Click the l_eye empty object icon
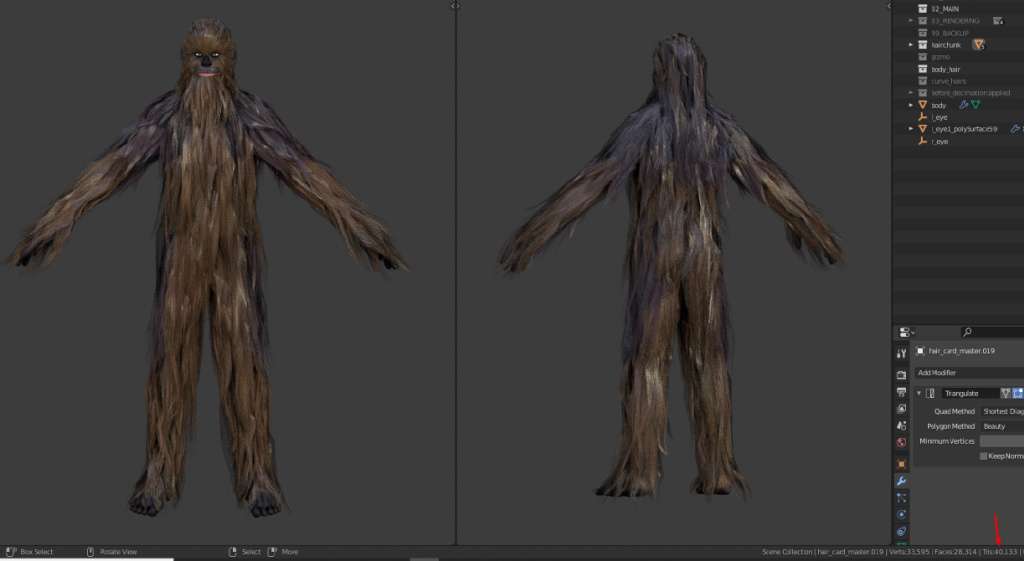 pyautogui.click(x=923, y=117)
